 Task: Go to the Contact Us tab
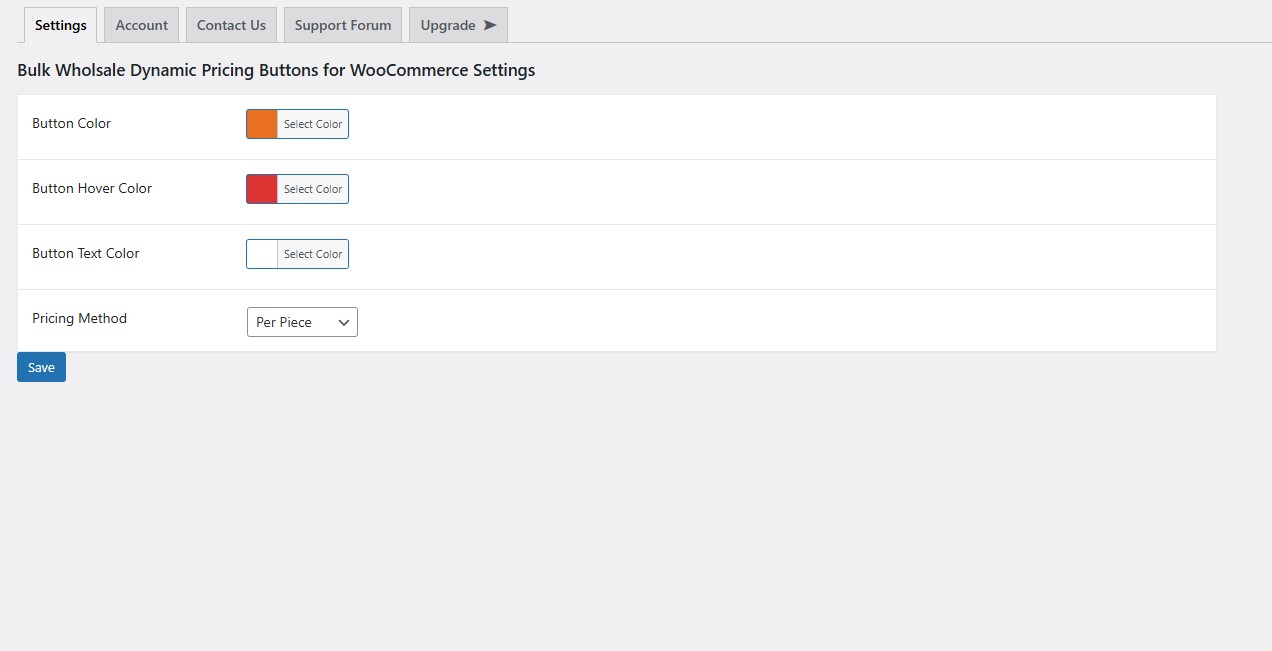pos(231,25)
